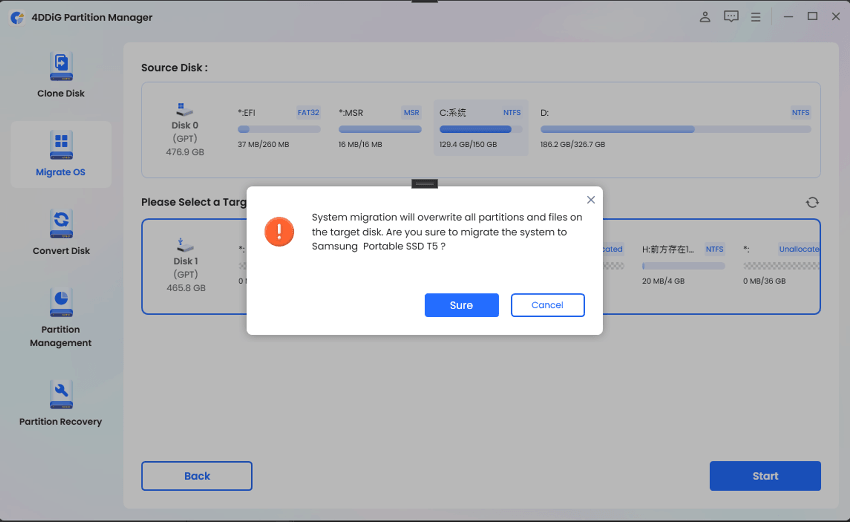850x522 pixels.
Task: Click the NTFS tag on D: partition
Action: (x=800, y=113)
